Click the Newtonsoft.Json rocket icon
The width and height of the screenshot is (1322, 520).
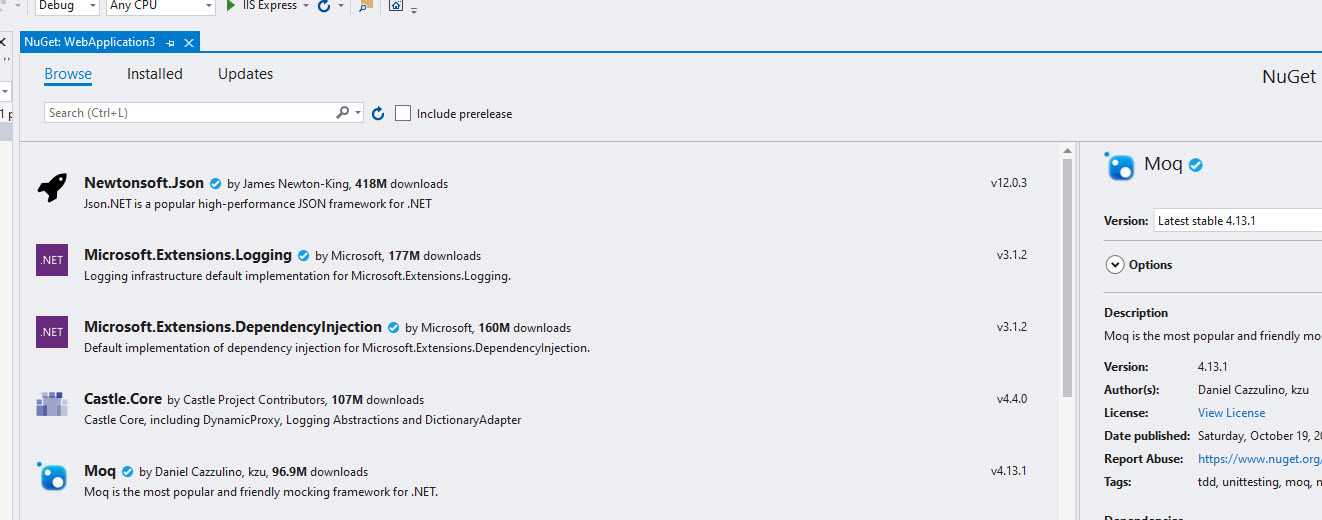[x=52, y=188]
